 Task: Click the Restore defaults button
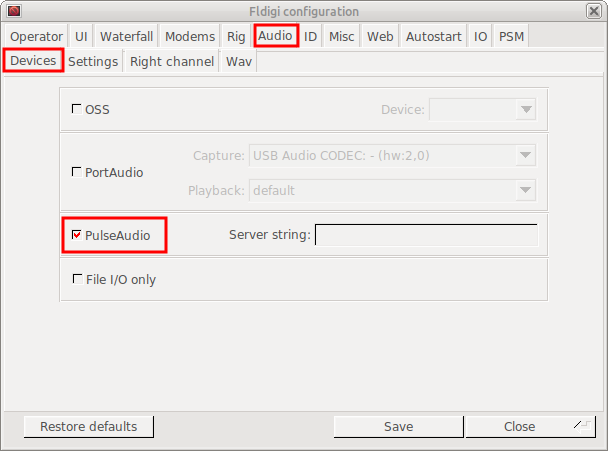pos(89,427)
